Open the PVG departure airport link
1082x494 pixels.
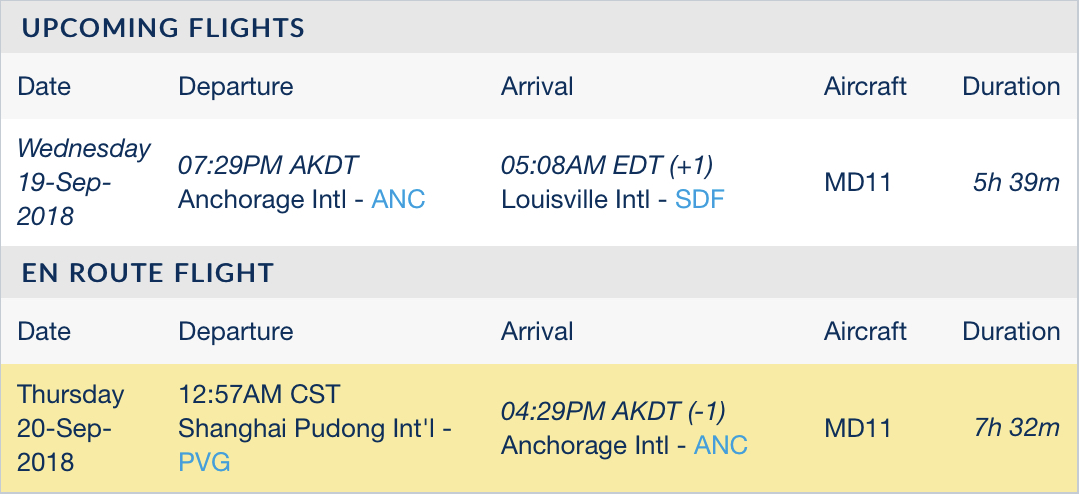click(203, 462)
